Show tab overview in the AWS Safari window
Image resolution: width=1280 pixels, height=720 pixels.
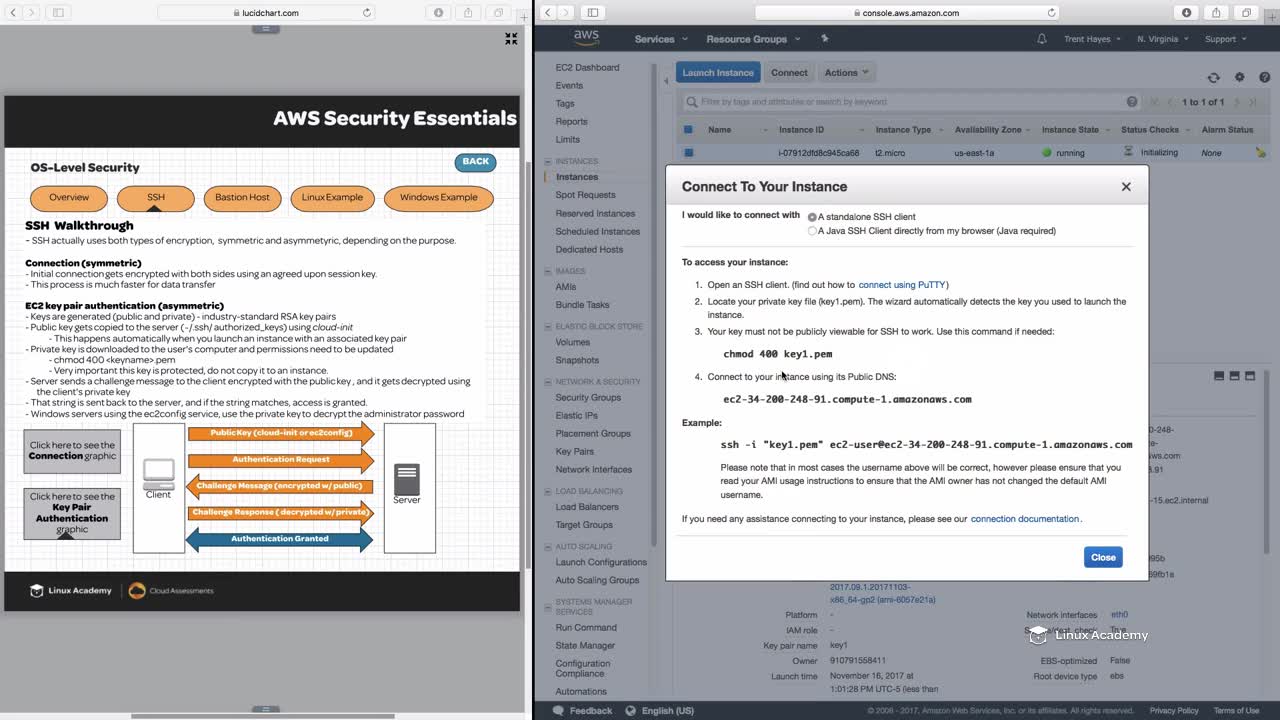[x=1246, y=13]
